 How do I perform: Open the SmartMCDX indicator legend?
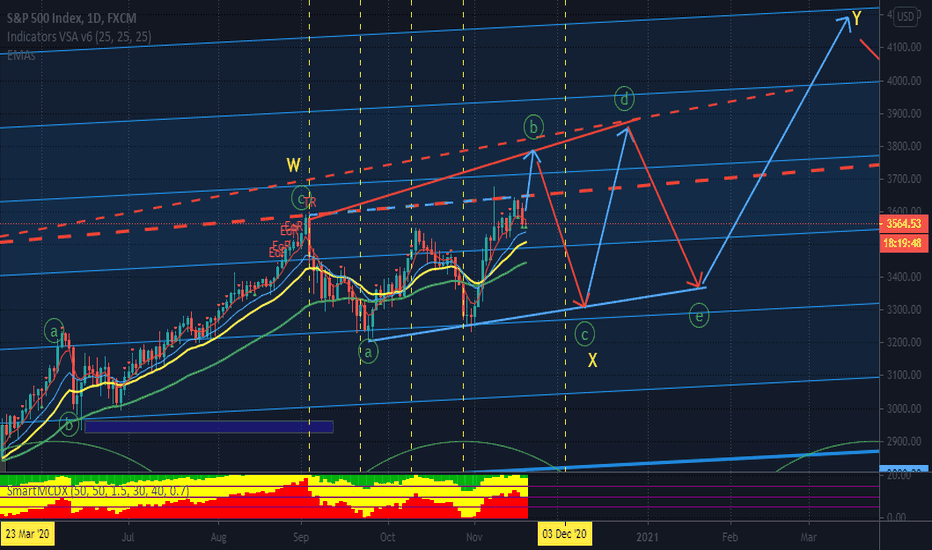tap(98, 491)
